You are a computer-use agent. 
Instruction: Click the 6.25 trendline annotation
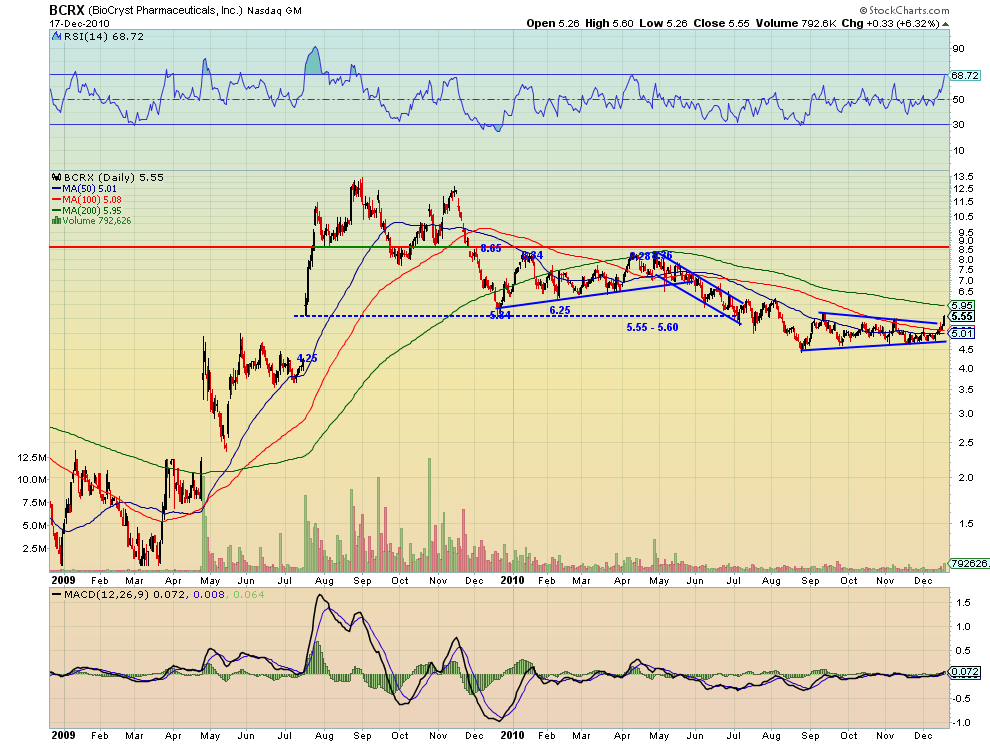coord(559,310)
